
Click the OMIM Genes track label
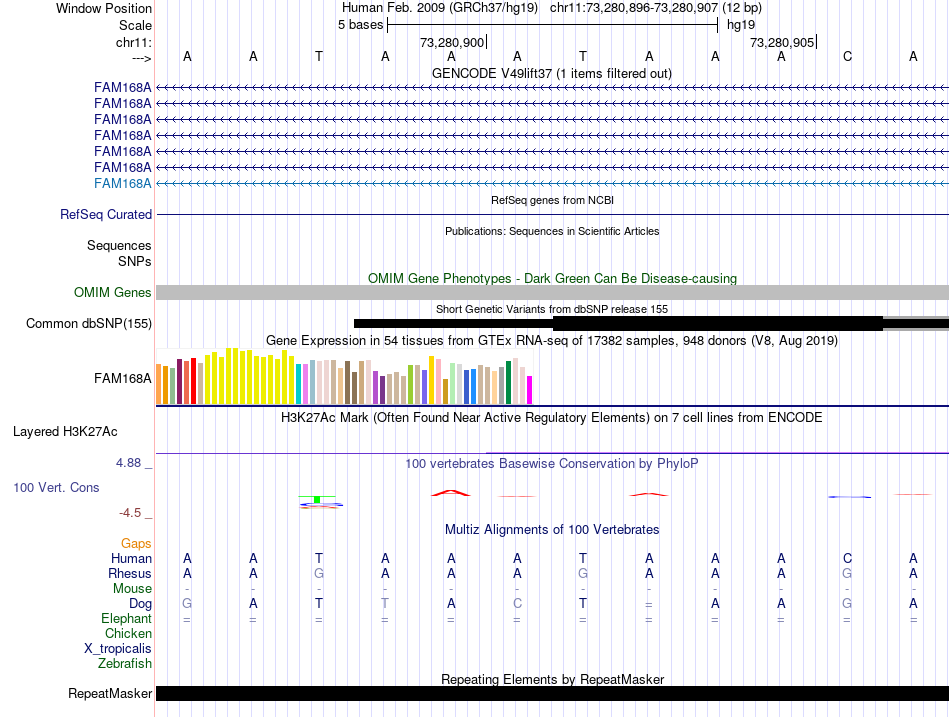coord(113,292)
